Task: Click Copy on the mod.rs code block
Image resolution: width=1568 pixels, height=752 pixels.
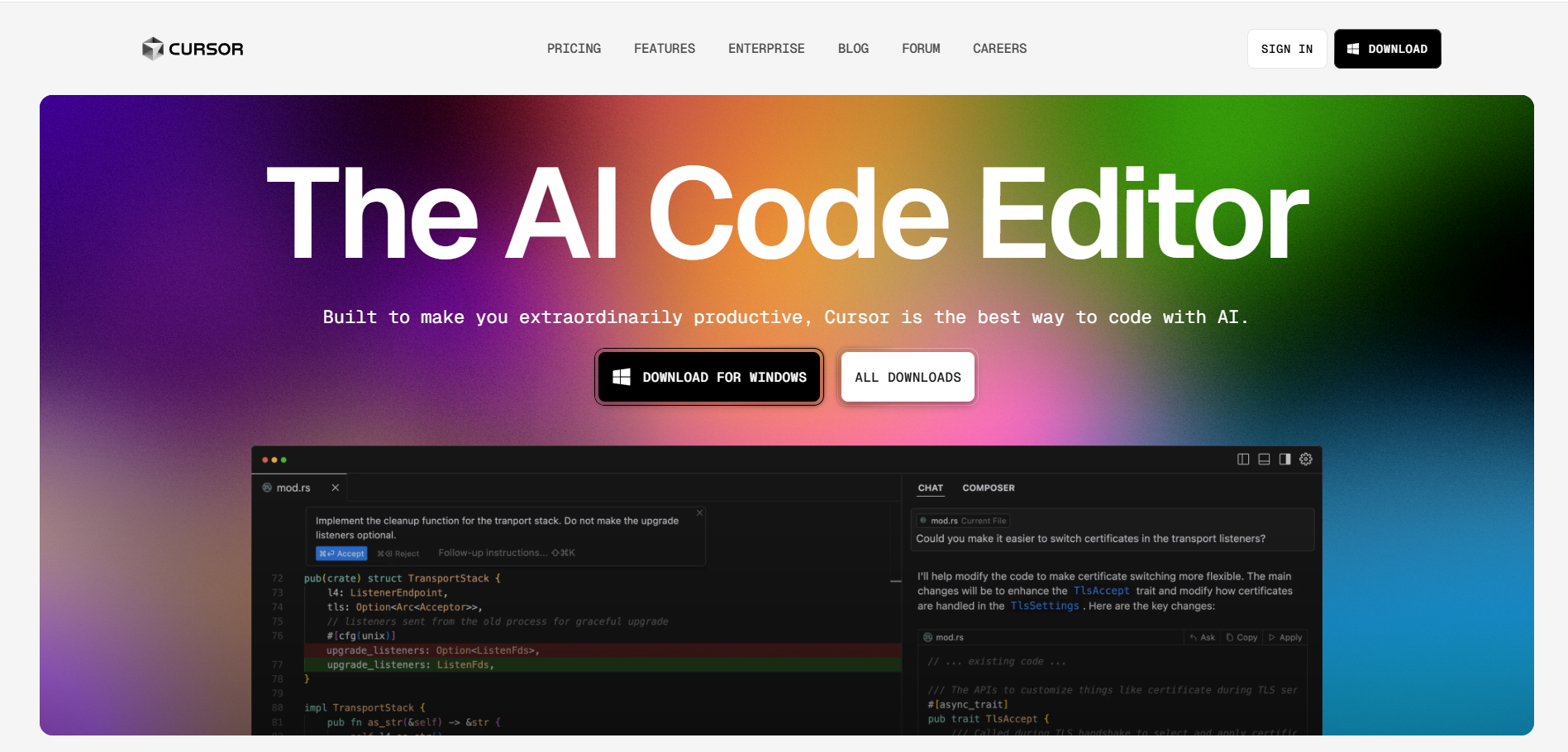Action: pos(1242,637)
